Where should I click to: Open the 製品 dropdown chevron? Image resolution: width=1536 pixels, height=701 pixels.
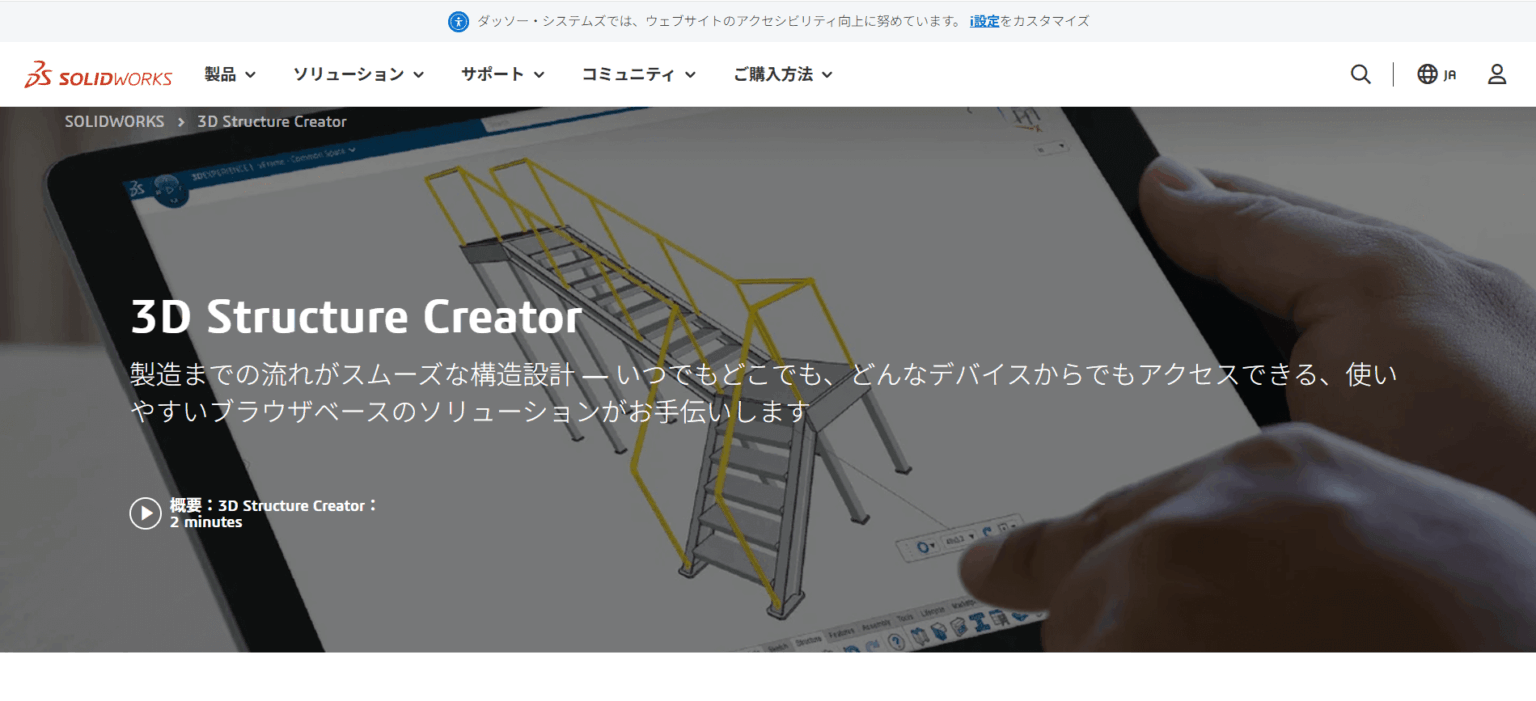(249, 73)
